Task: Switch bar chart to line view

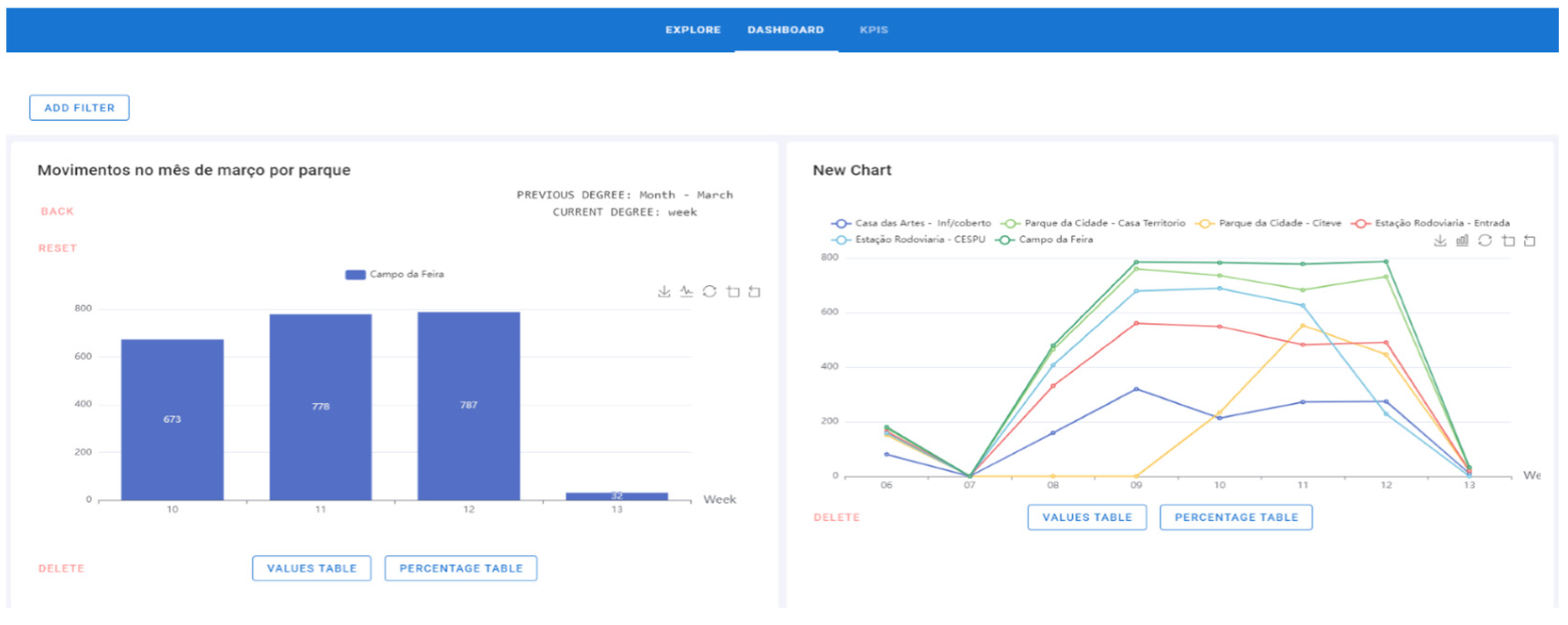Action: (687, 291)
